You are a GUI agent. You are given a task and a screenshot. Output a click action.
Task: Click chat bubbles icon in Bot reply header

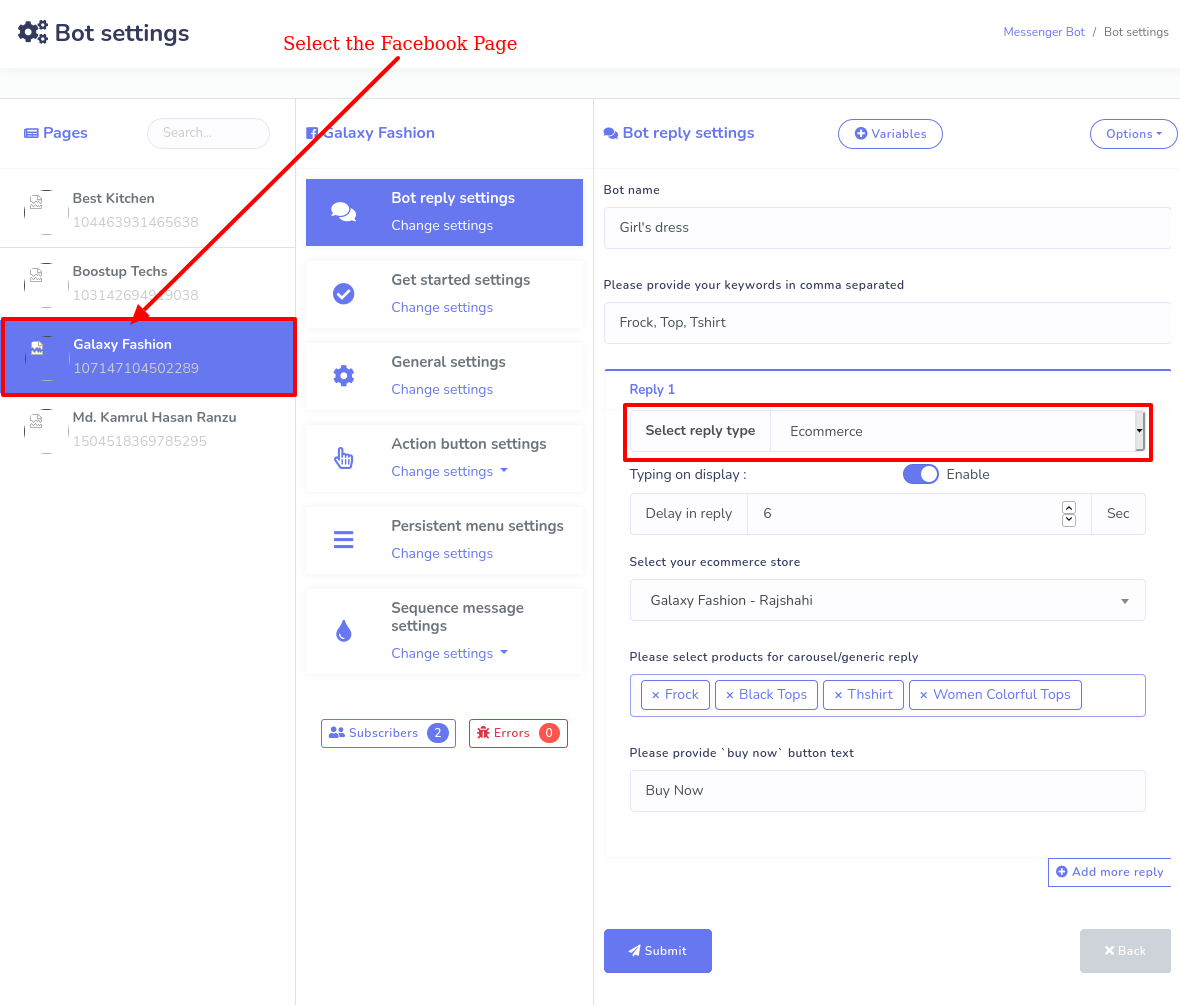611,133
